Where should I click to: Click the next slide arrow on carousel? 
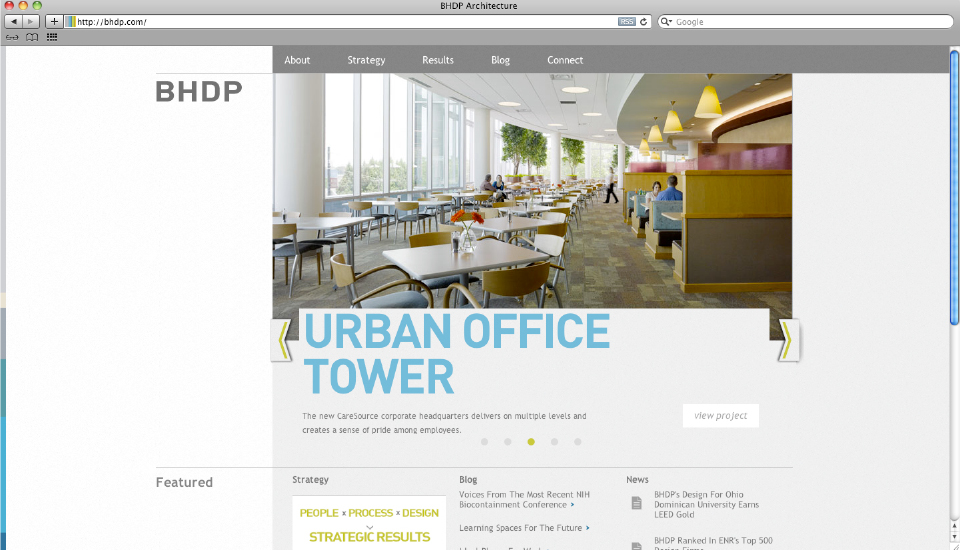[787, 340]
